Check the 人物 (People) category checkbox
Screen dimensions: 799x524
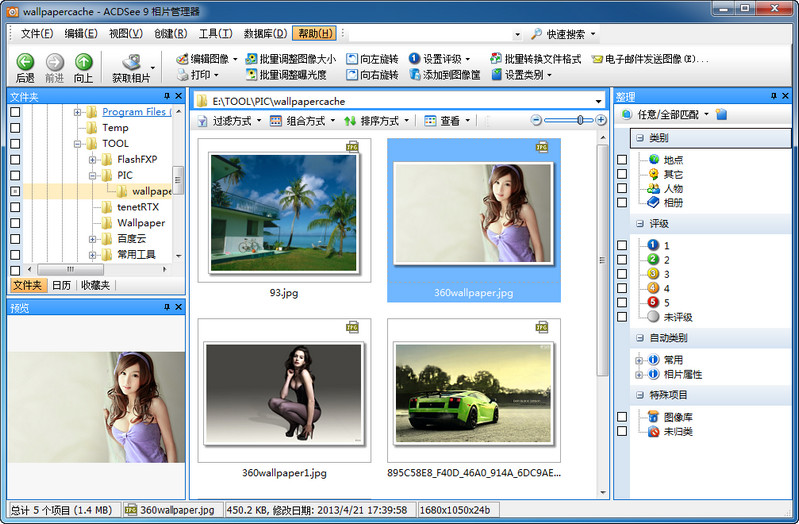pyautogui.click(x=622, y=188)
